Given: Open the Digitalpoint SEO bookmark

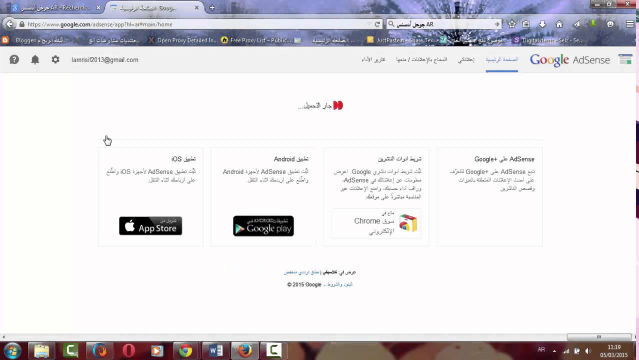Looking at the screenshot, I should click(x=549, y=40).
